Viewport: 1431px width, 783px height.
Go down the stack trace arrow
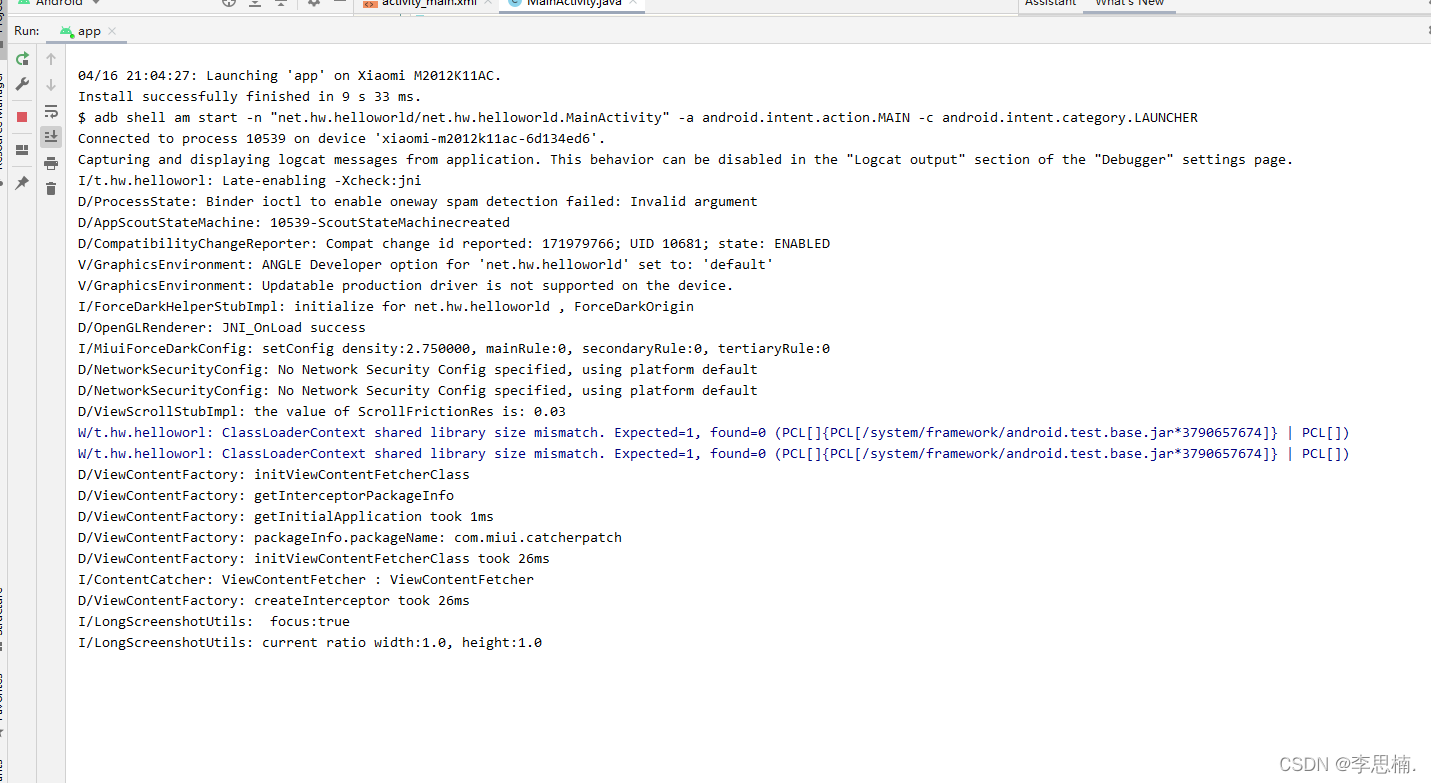(x=51, y=85)
